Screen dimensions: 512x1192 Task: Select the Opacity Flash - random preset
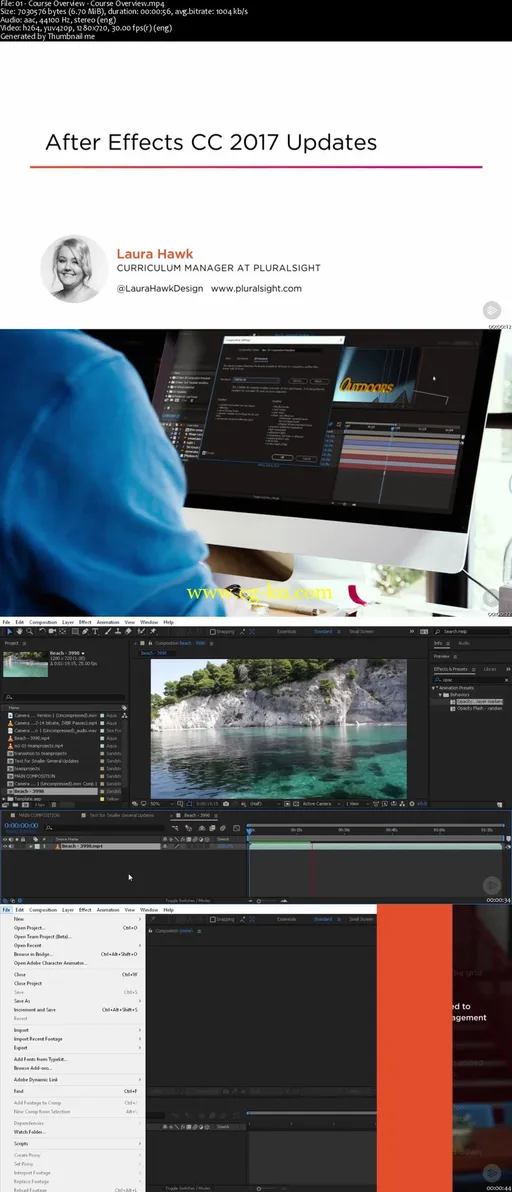point(478,709)
